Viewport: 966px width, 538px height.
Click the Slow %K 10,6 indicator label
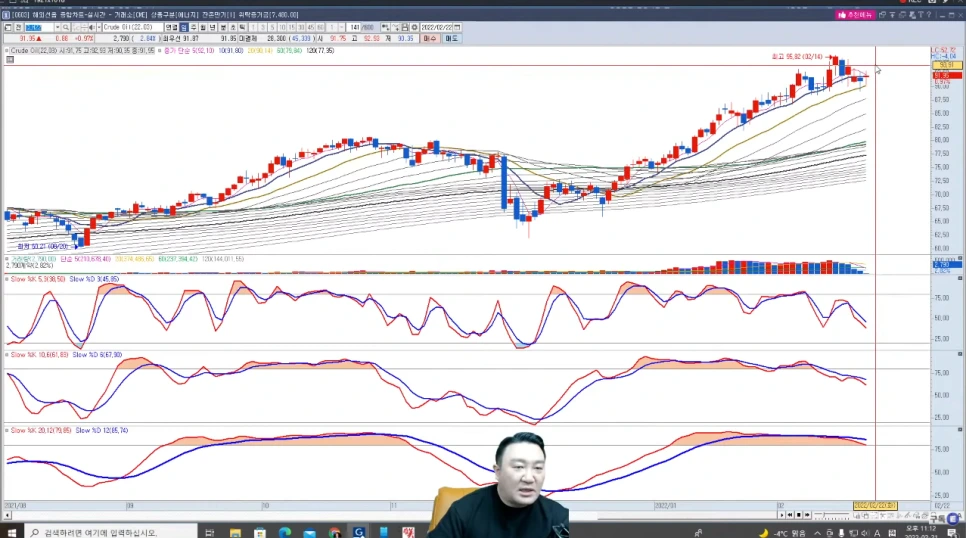tap(39, 355)
